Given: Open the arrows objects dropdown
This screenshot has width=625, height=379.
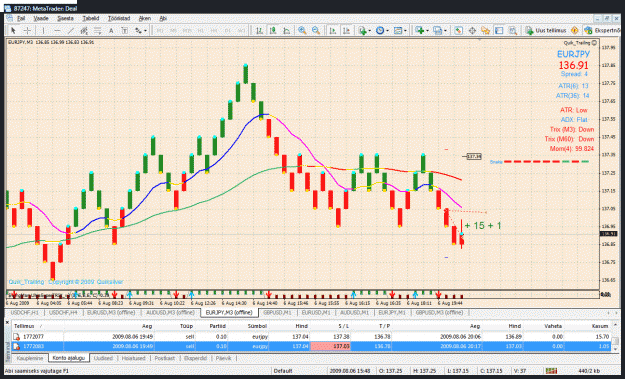Looking at the screenshot, I should 140,30.
